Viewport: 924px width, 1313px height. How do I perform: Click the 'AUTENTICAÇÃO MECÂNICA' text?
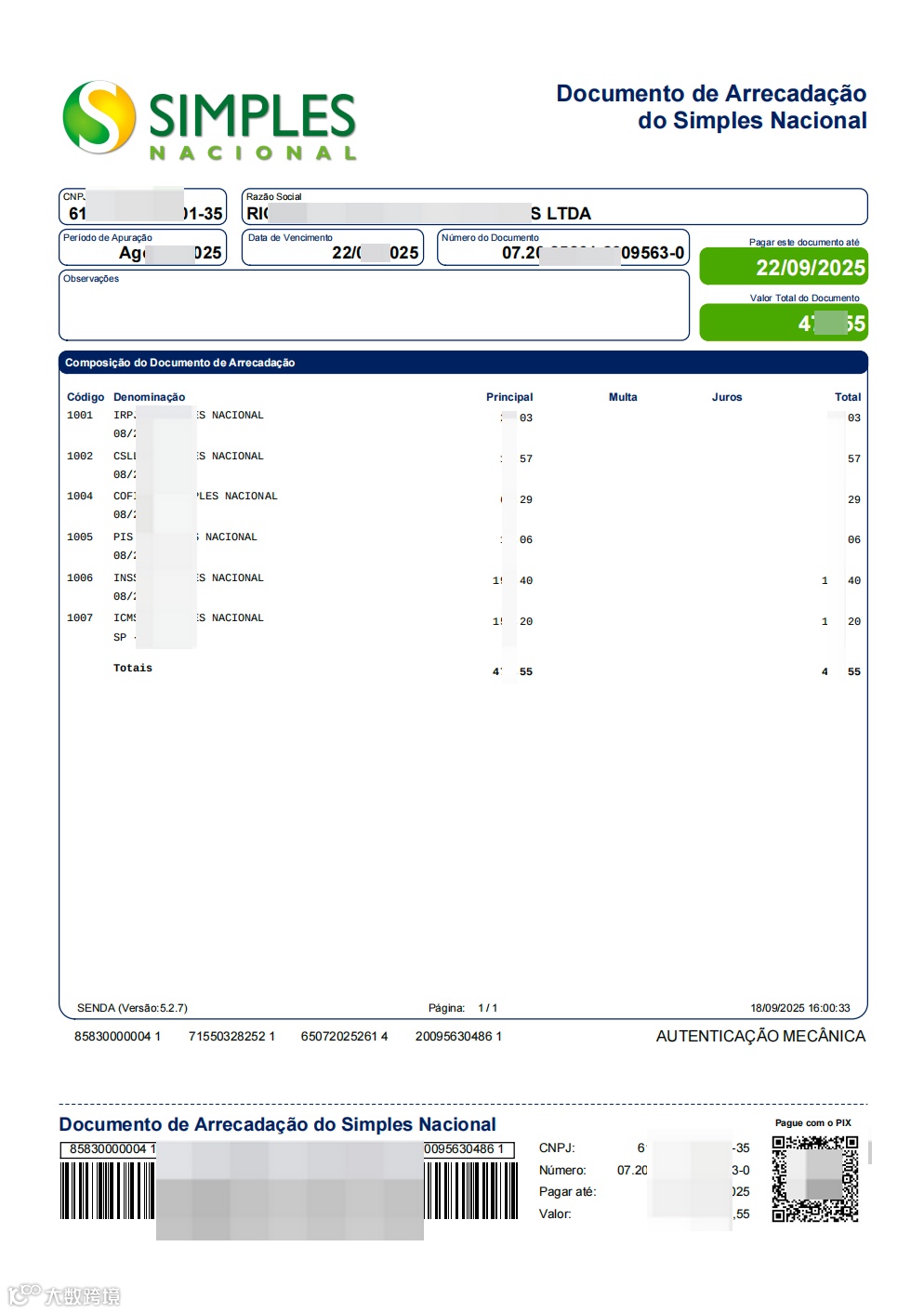tap(760, 1036)
